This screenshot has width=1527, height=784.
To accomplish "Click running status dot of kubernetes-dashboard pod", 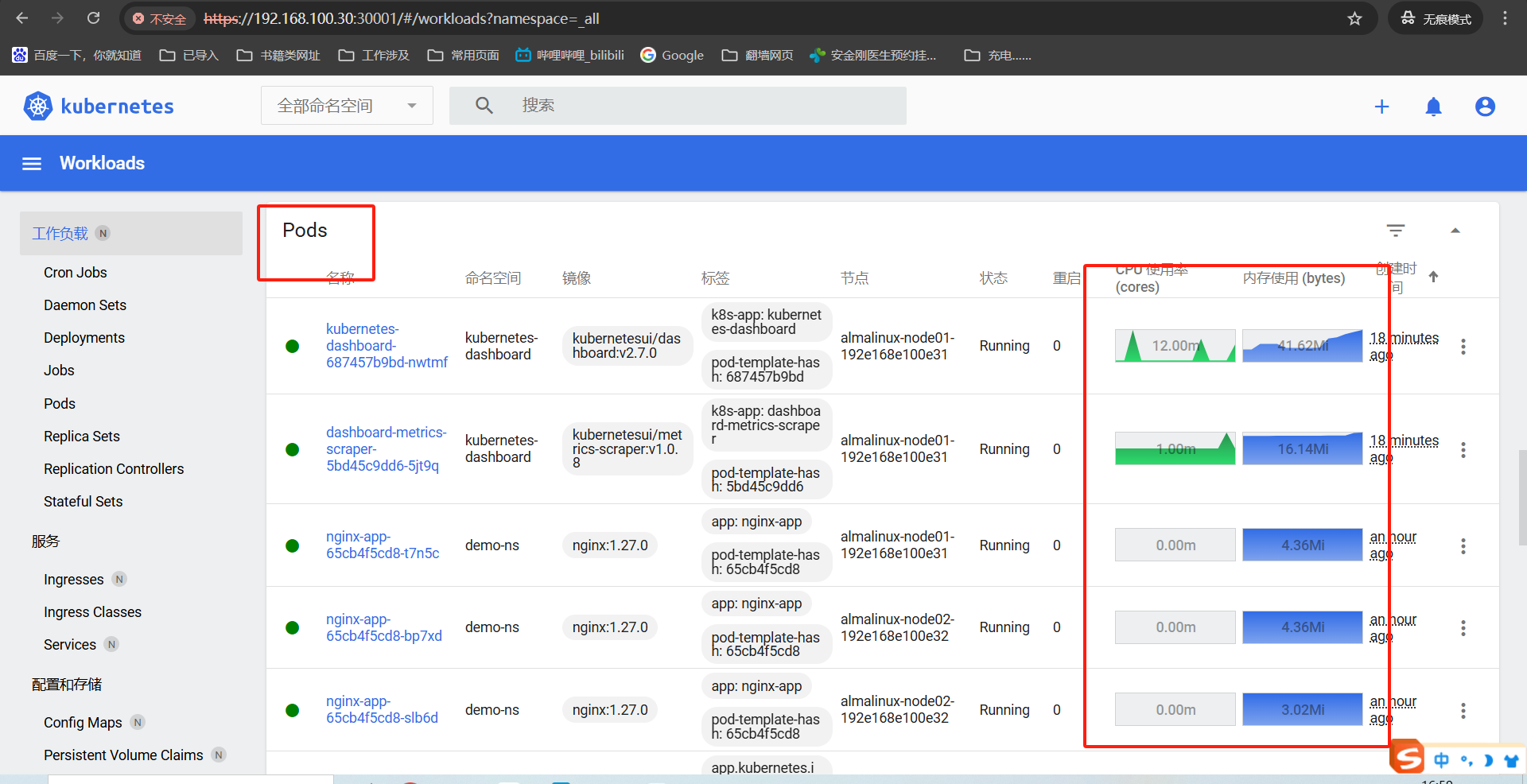I will [x=292, y=346].
